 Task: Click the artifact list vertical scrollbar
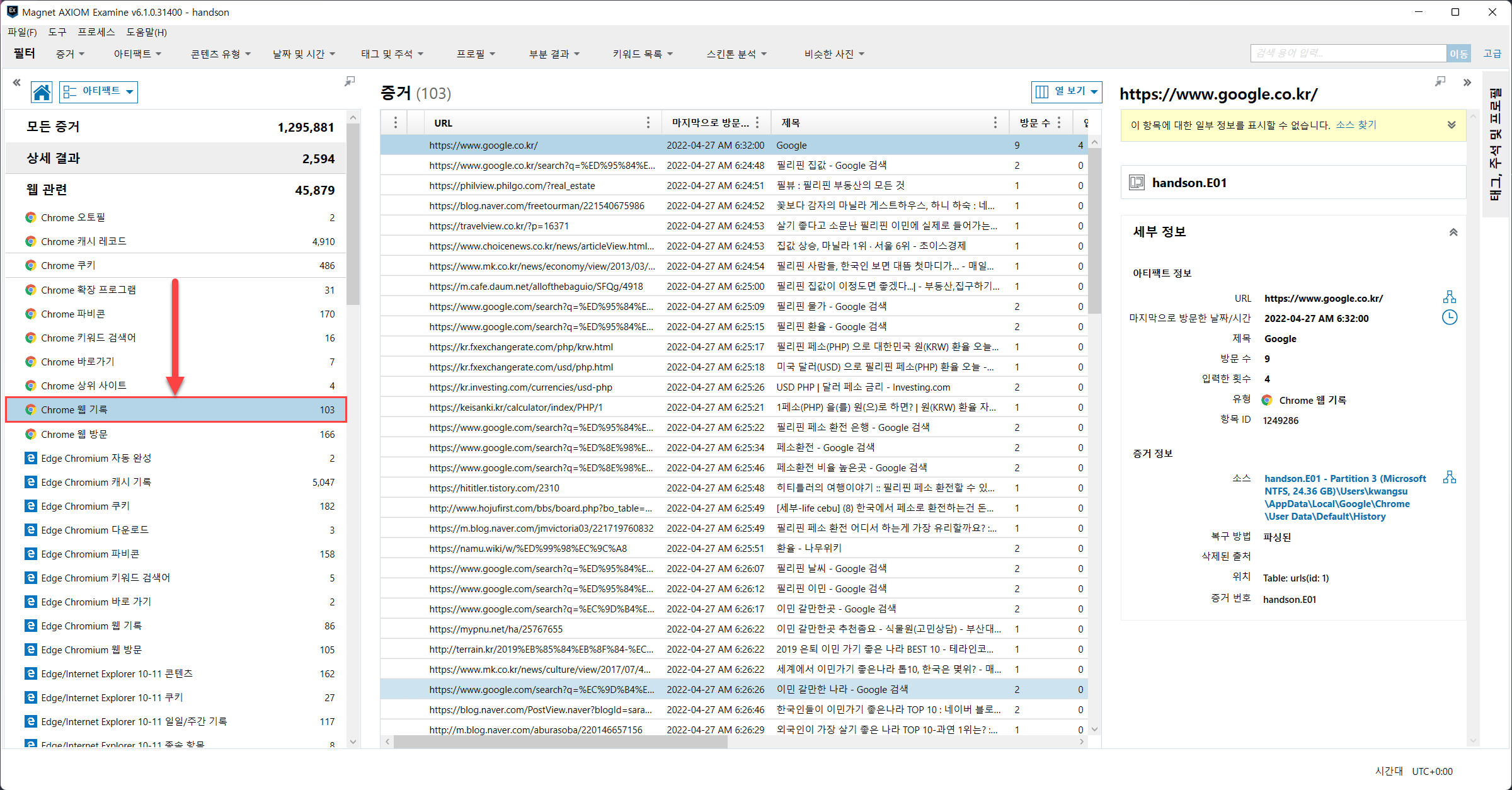(353, 214)
